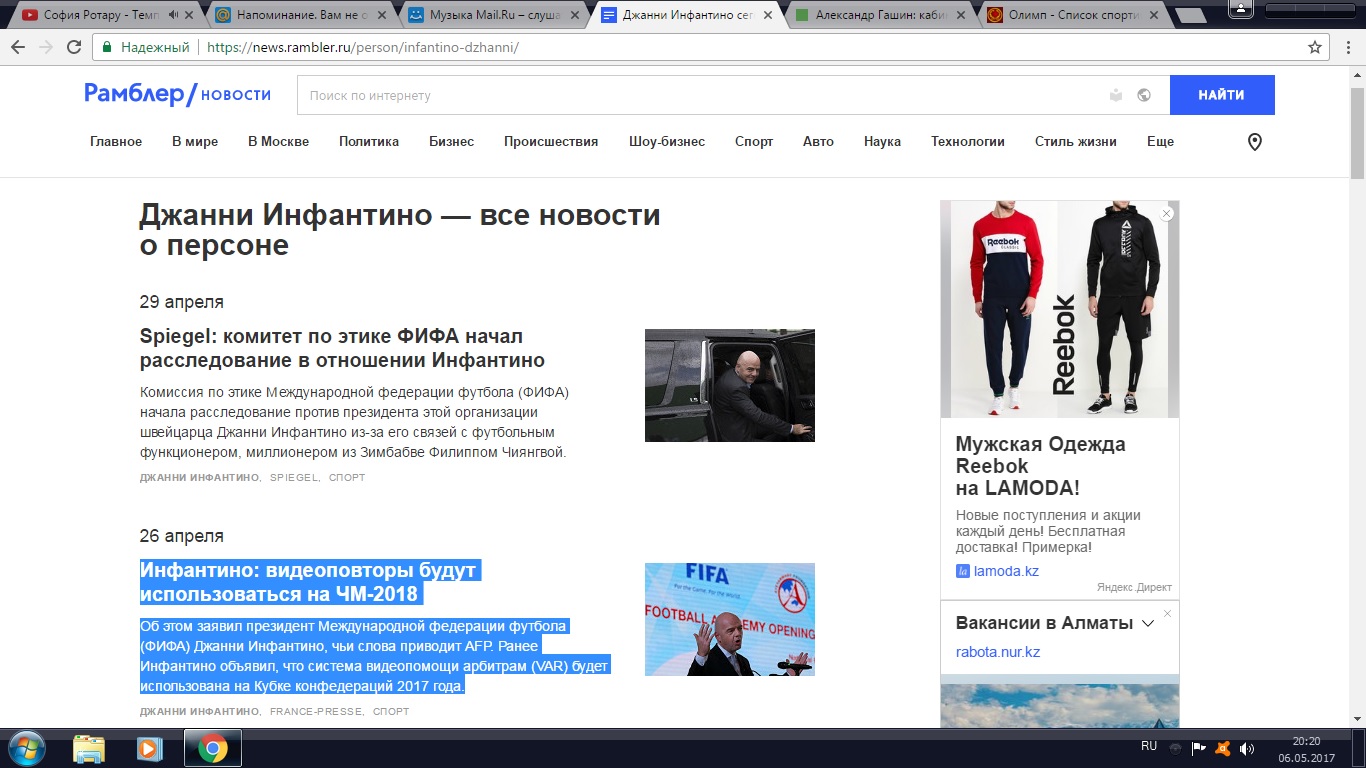The height and width of the screenshot is (768, 1366).
Task: Click the Chrome icon in the taskbar
Action: coord(212,748)
